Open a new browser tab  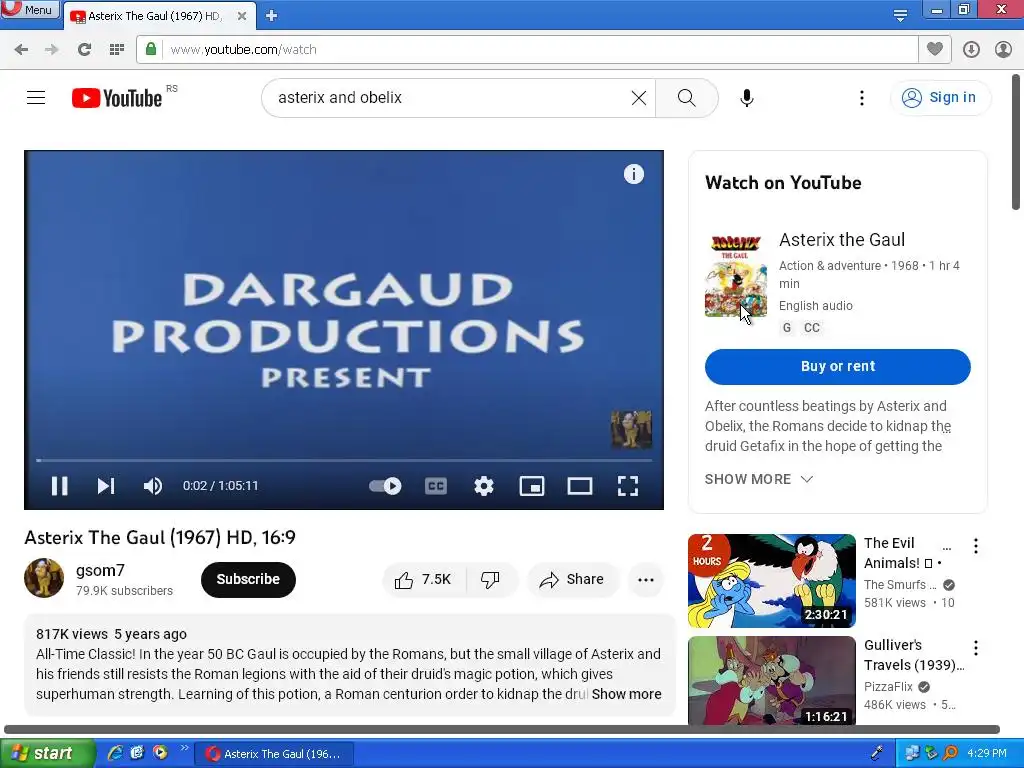click(272, 16)
